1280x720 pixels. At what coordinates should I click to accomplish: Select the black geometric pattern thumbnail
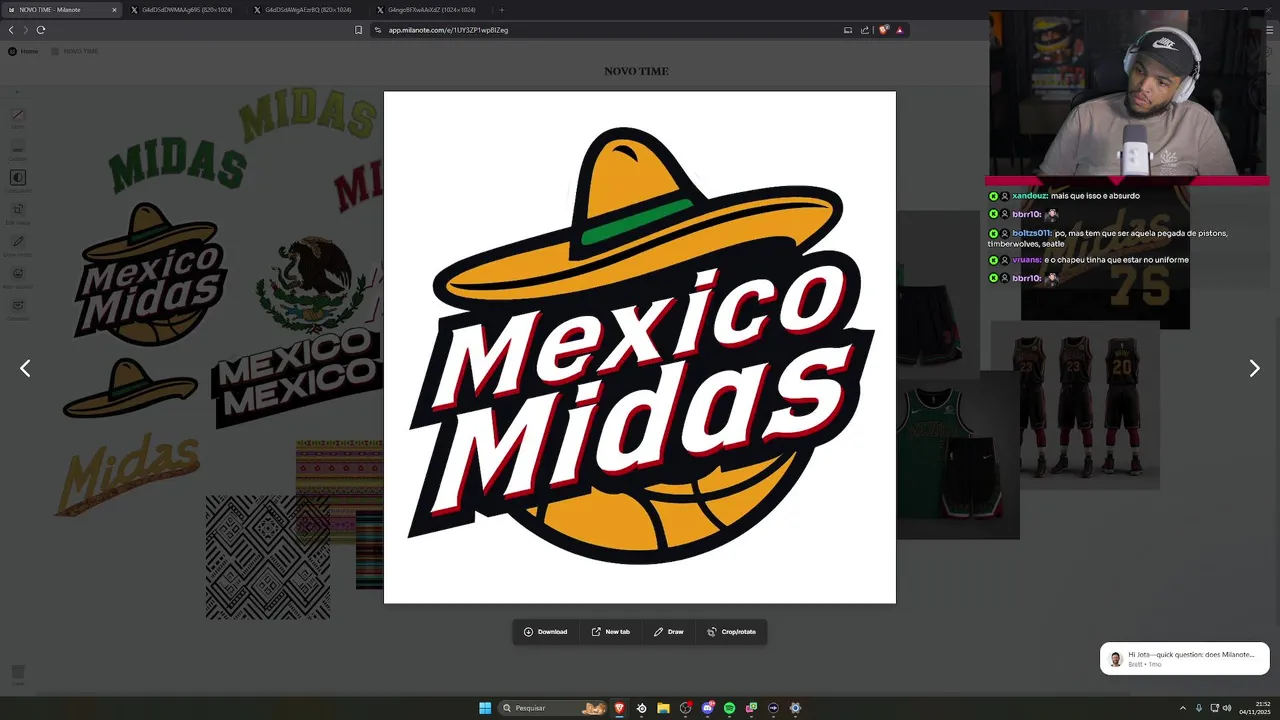268,557
